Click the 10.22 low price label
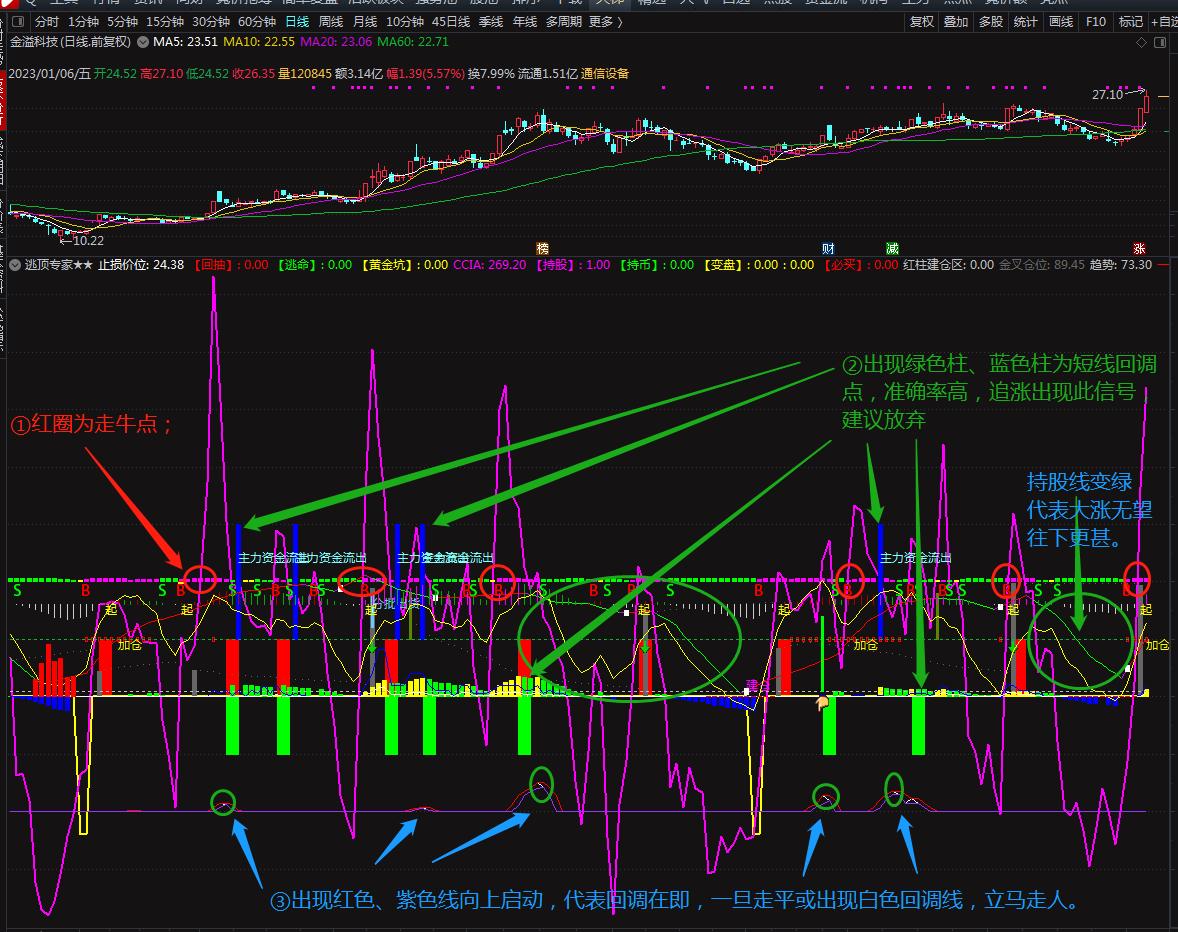1178x932 pixels. click(88, 241)
